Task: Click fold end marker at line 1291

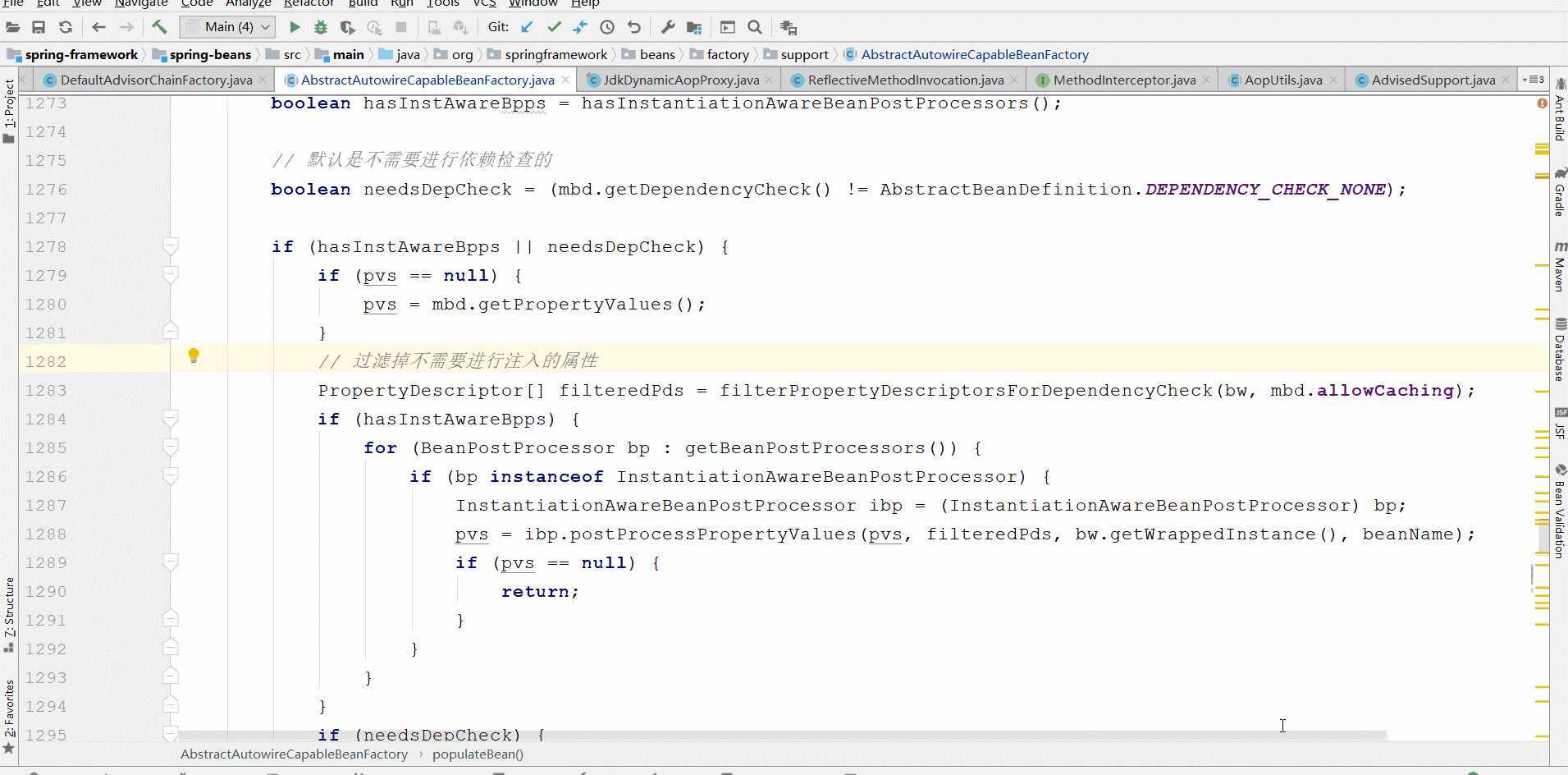Action: (x=171, y=618)
